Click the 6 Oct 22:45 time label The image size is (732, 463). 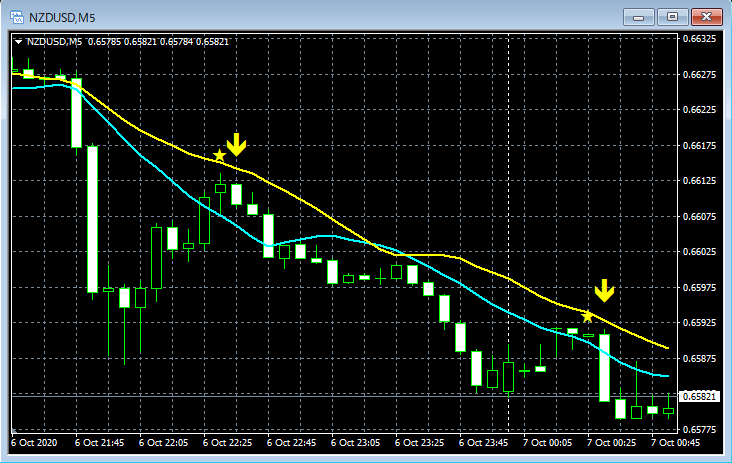coord(291,442)
